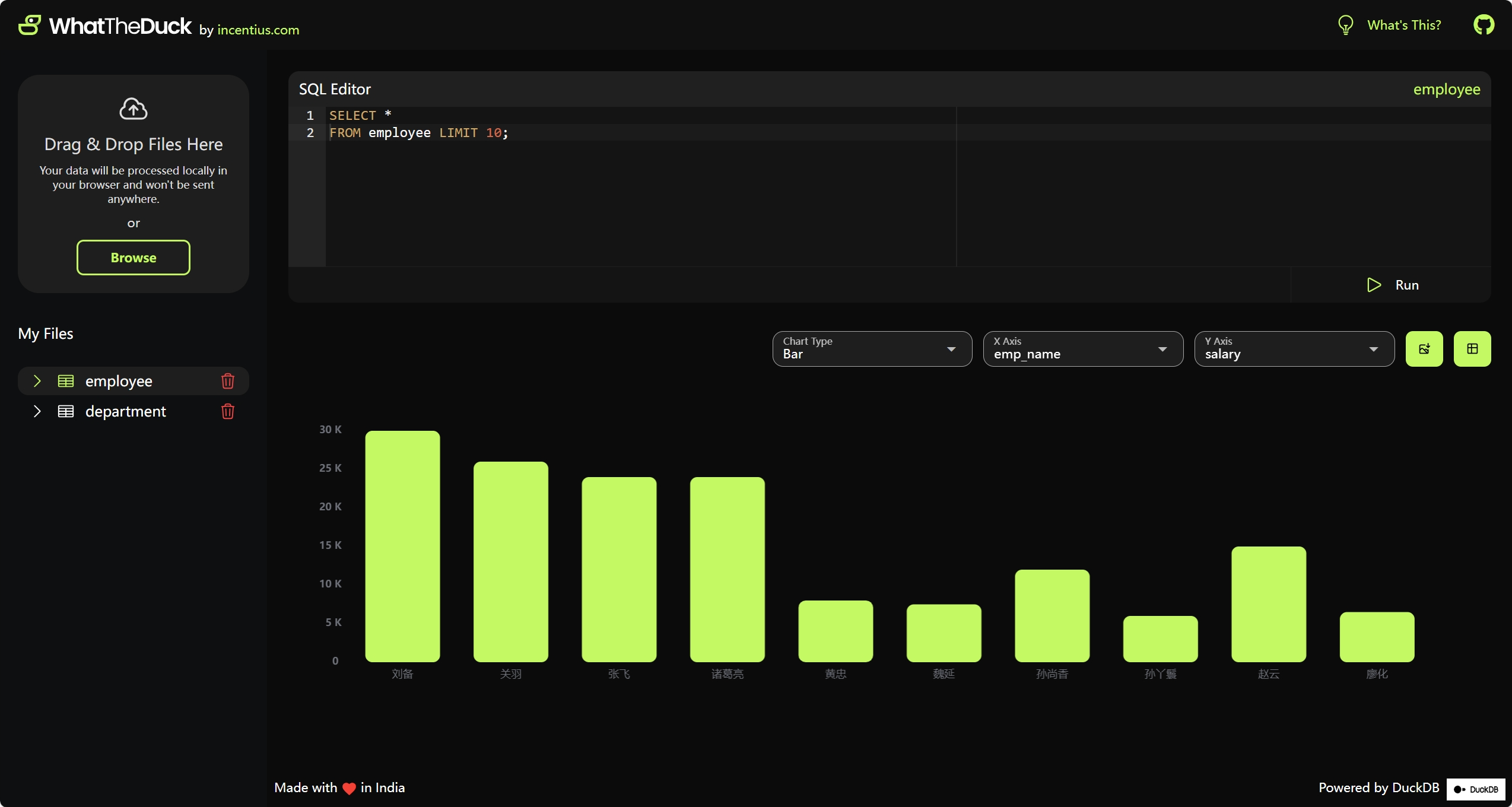Click the cloud upload icon

coord(134,109)
